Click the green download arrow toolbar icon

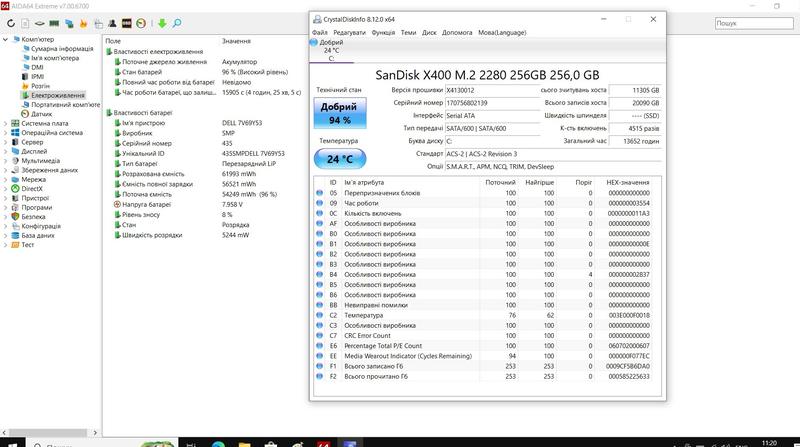tap(162, 22)
